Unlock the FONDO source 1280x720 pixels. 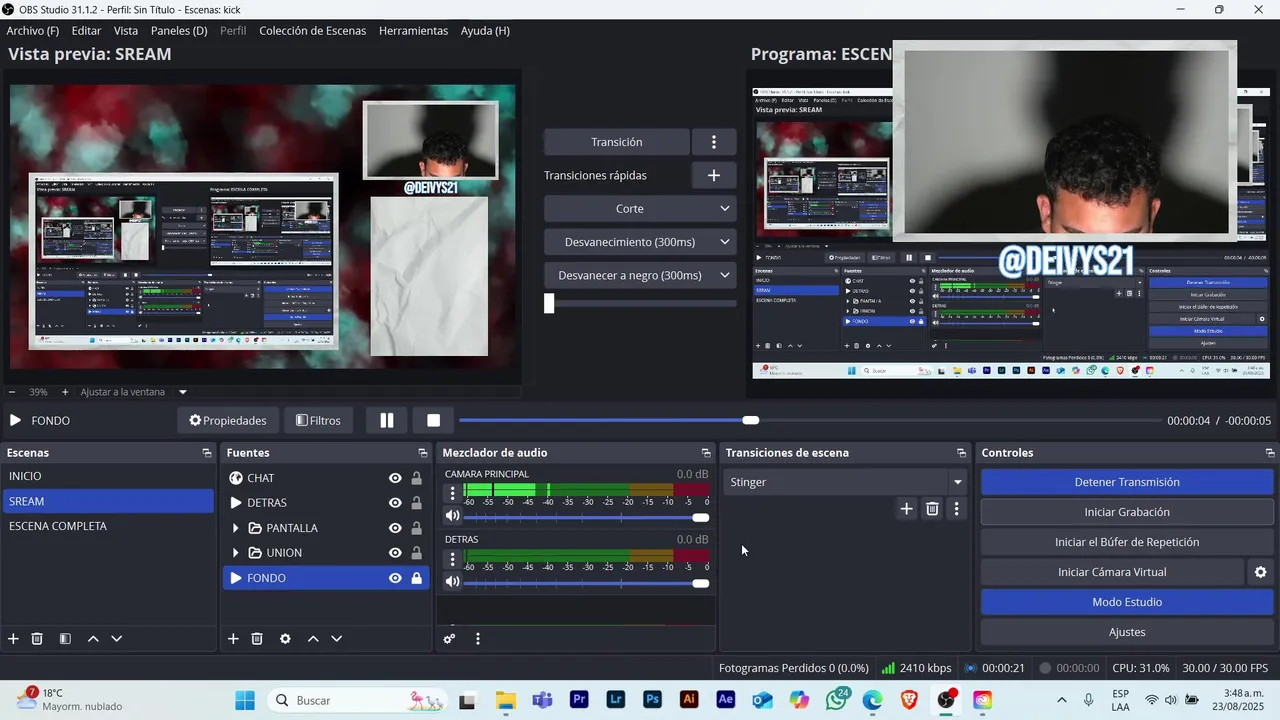(x=417, y=578)
